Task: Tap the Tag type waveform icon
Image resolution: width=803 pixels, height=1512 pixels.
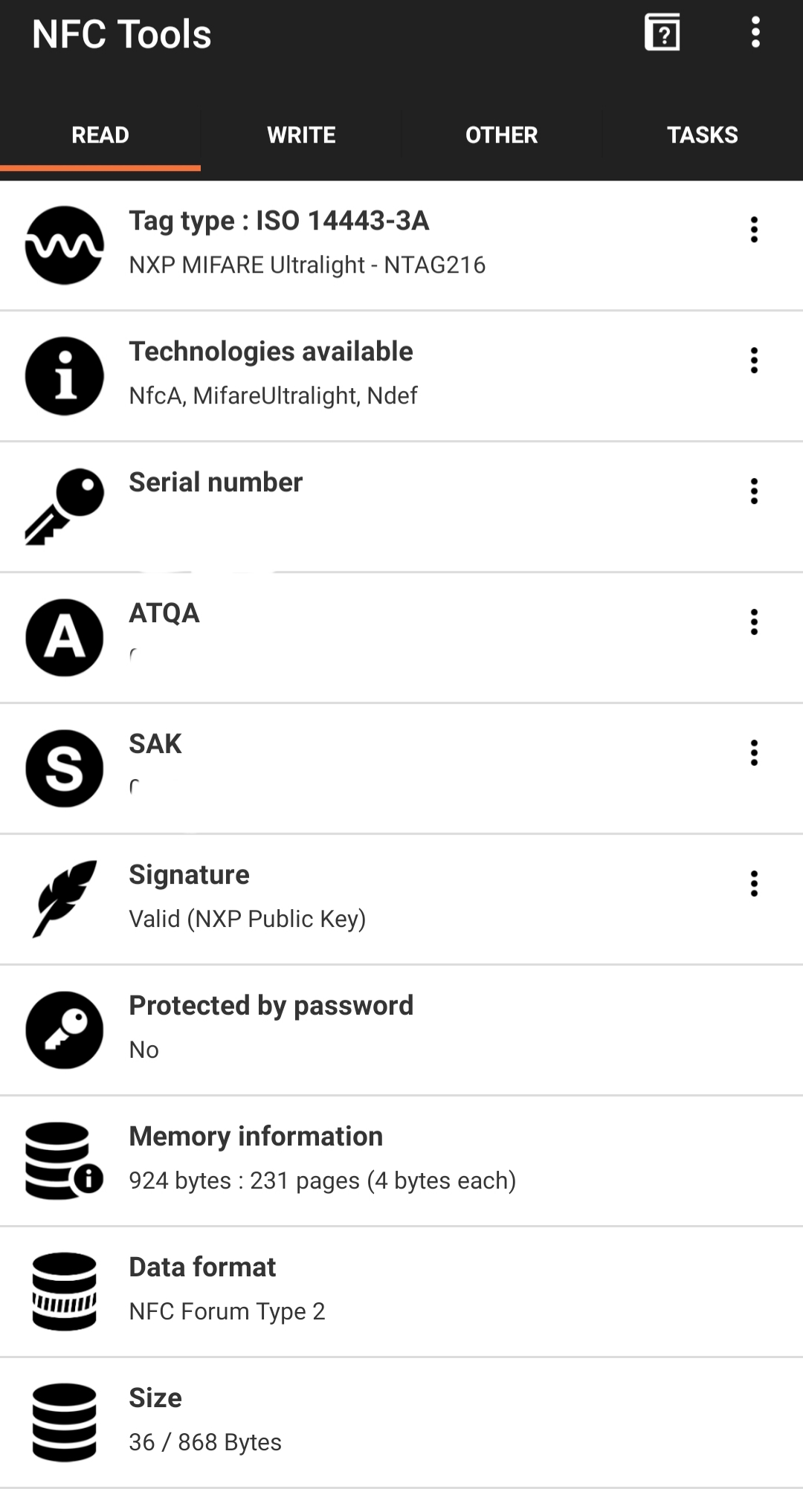Action: coord(65,245)
